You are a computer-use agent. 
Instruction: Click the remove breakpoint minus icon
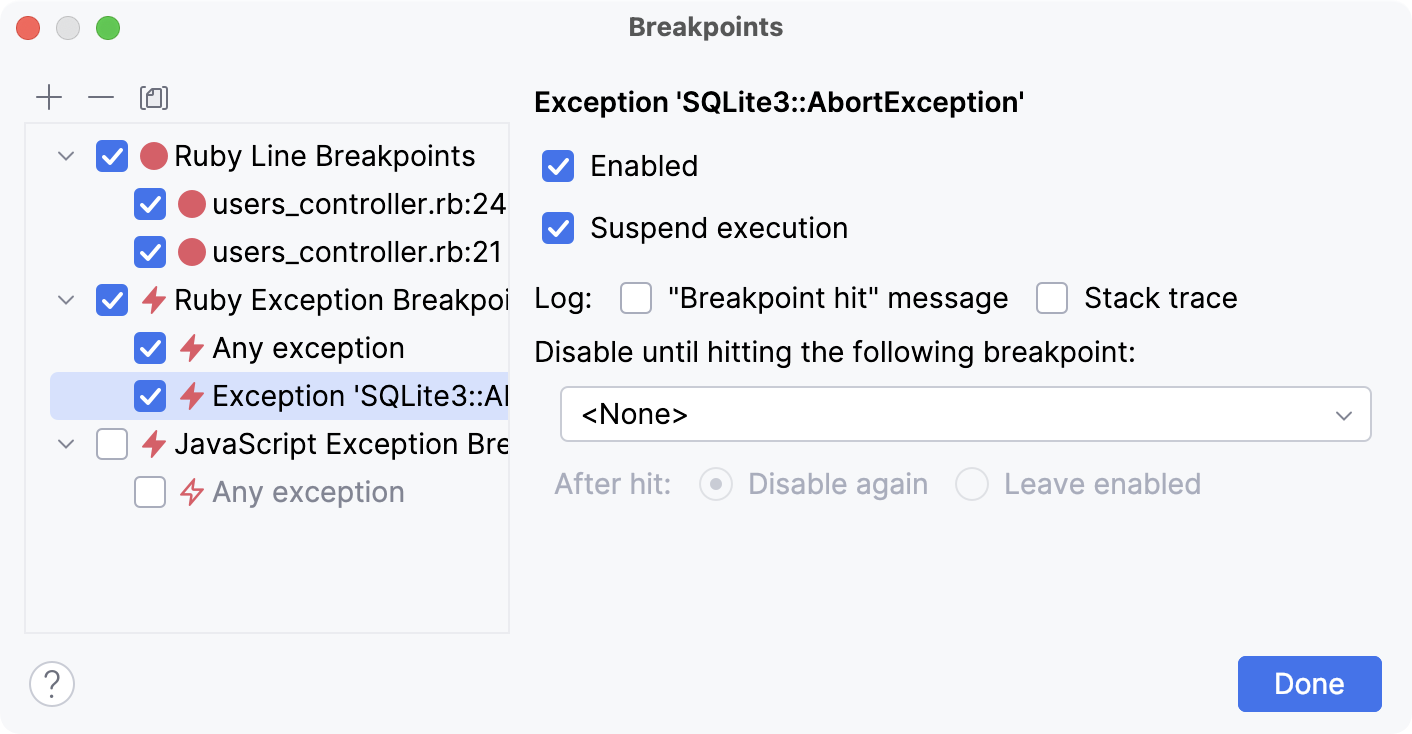(100, 97)
